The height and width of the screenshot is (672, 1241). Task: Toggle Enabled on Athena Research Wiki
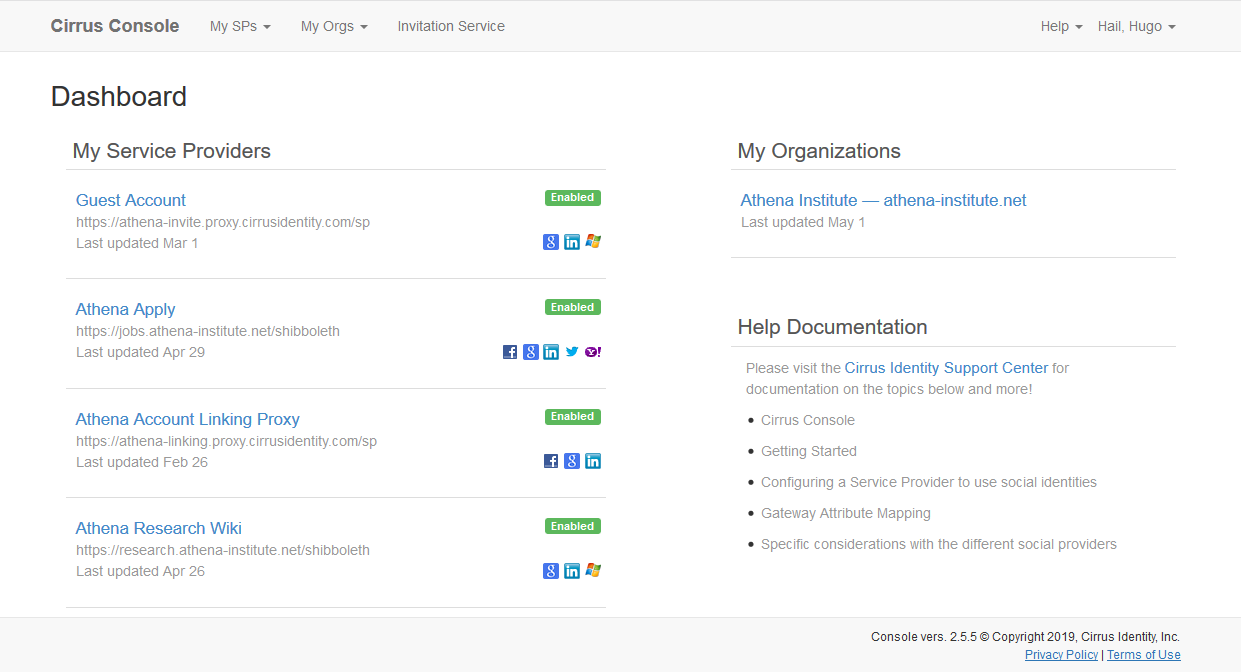pyautogui.click(x=572, y=525)
